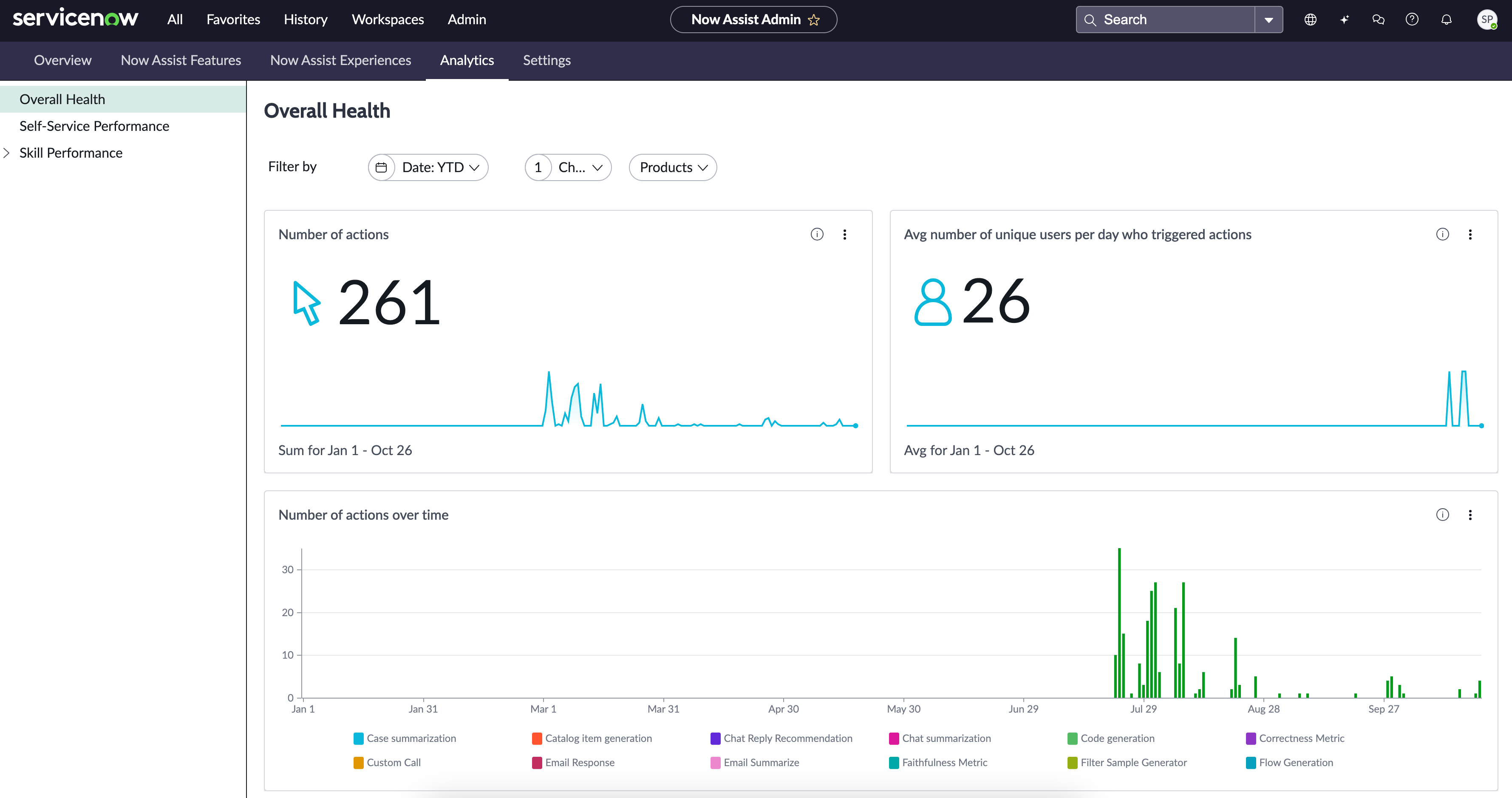The height and width of the screenshot is (798, 1512).
Task: Open more options for actions over time chart
Action: (1470, 515)
